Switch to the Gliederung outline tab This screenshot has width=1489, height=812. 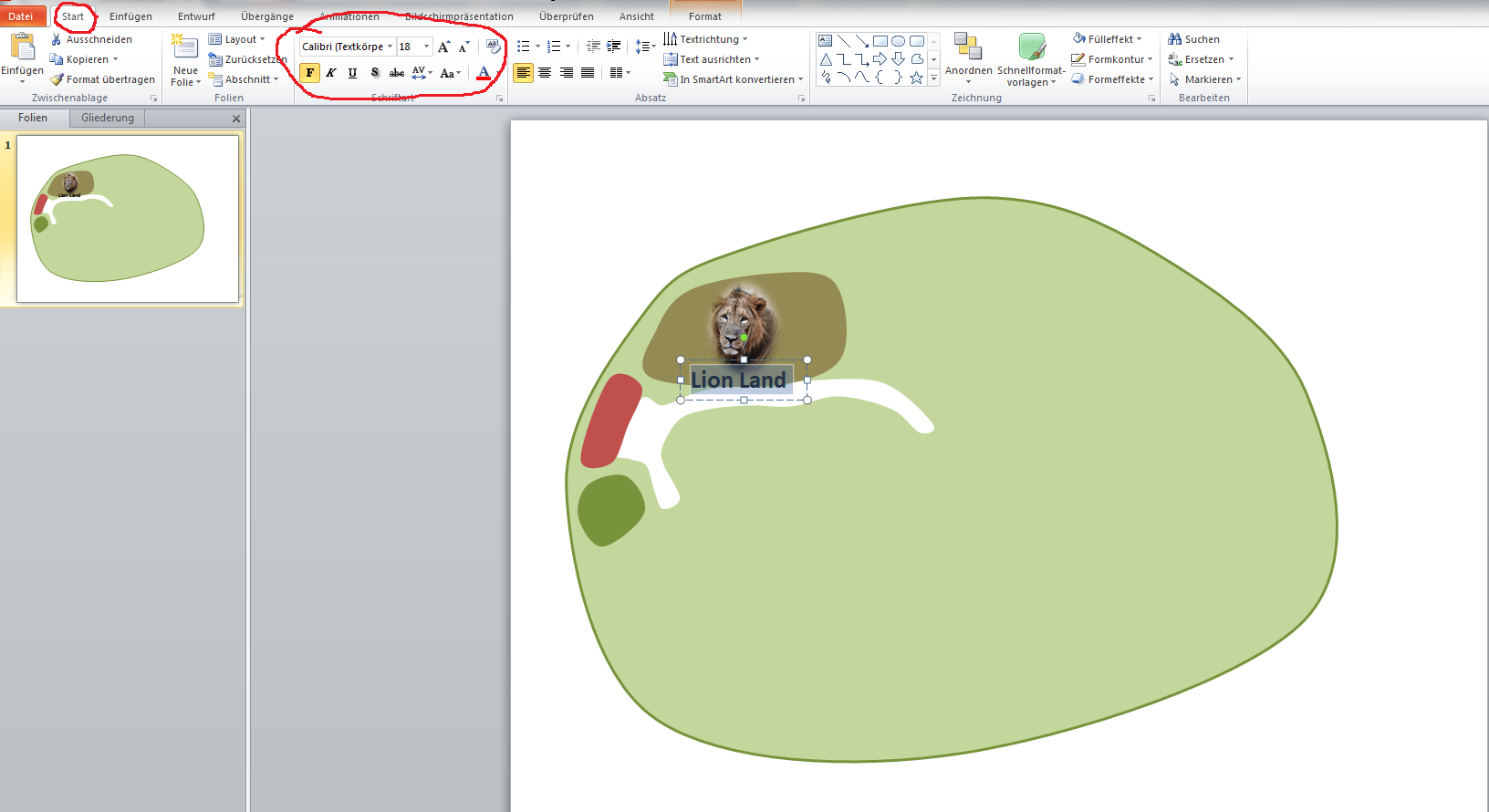tap(108, 118)
